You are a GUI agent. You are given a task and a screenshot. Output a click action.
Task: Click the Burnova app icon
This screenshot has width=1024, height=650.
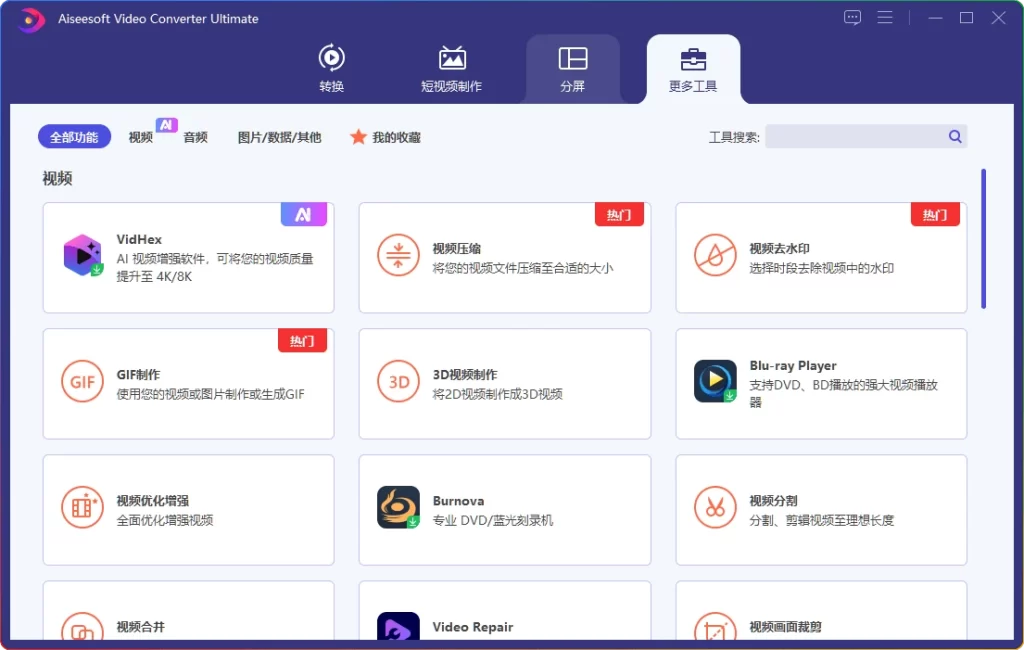(x=398, y=507)
